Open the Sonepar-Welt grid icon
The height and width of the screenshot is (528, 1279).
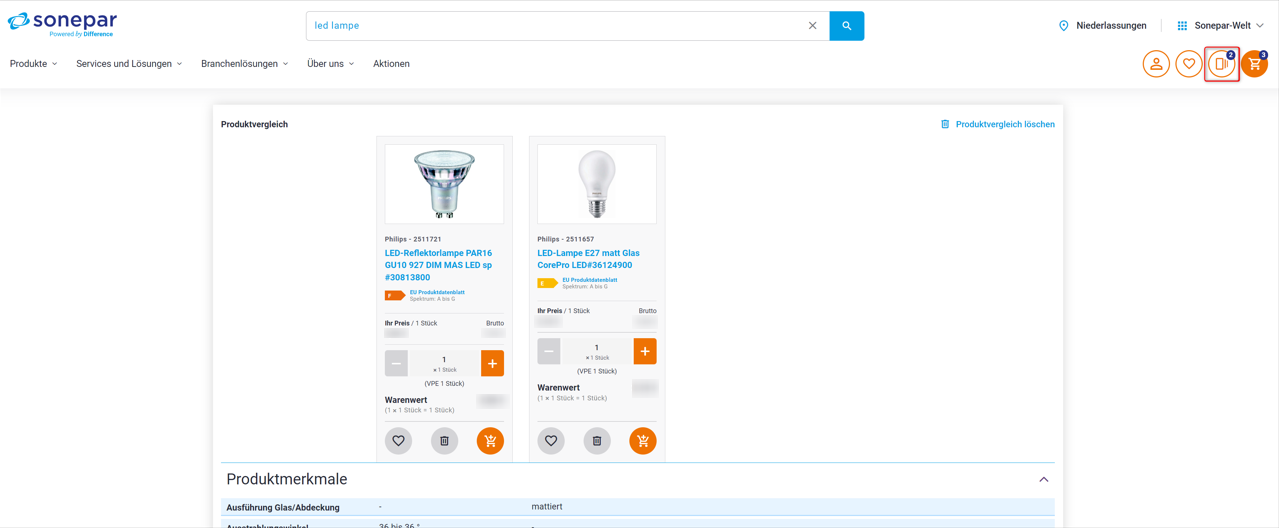[1182, 26]
